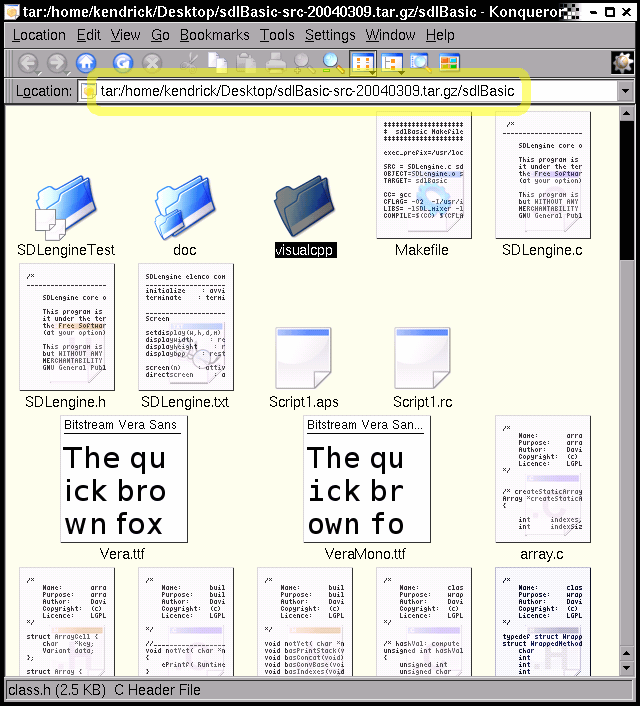Click the Stop loading button
The height and width of the screenshot is (706, 640).
pyautogui.click(x=152, y=63)
